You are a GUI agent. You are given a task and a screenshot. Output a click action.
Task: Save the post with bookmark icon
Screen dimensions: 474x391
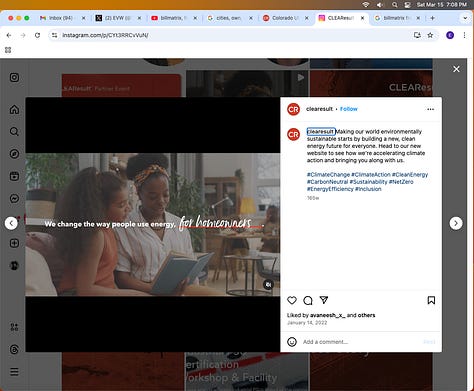pos(431,300)
